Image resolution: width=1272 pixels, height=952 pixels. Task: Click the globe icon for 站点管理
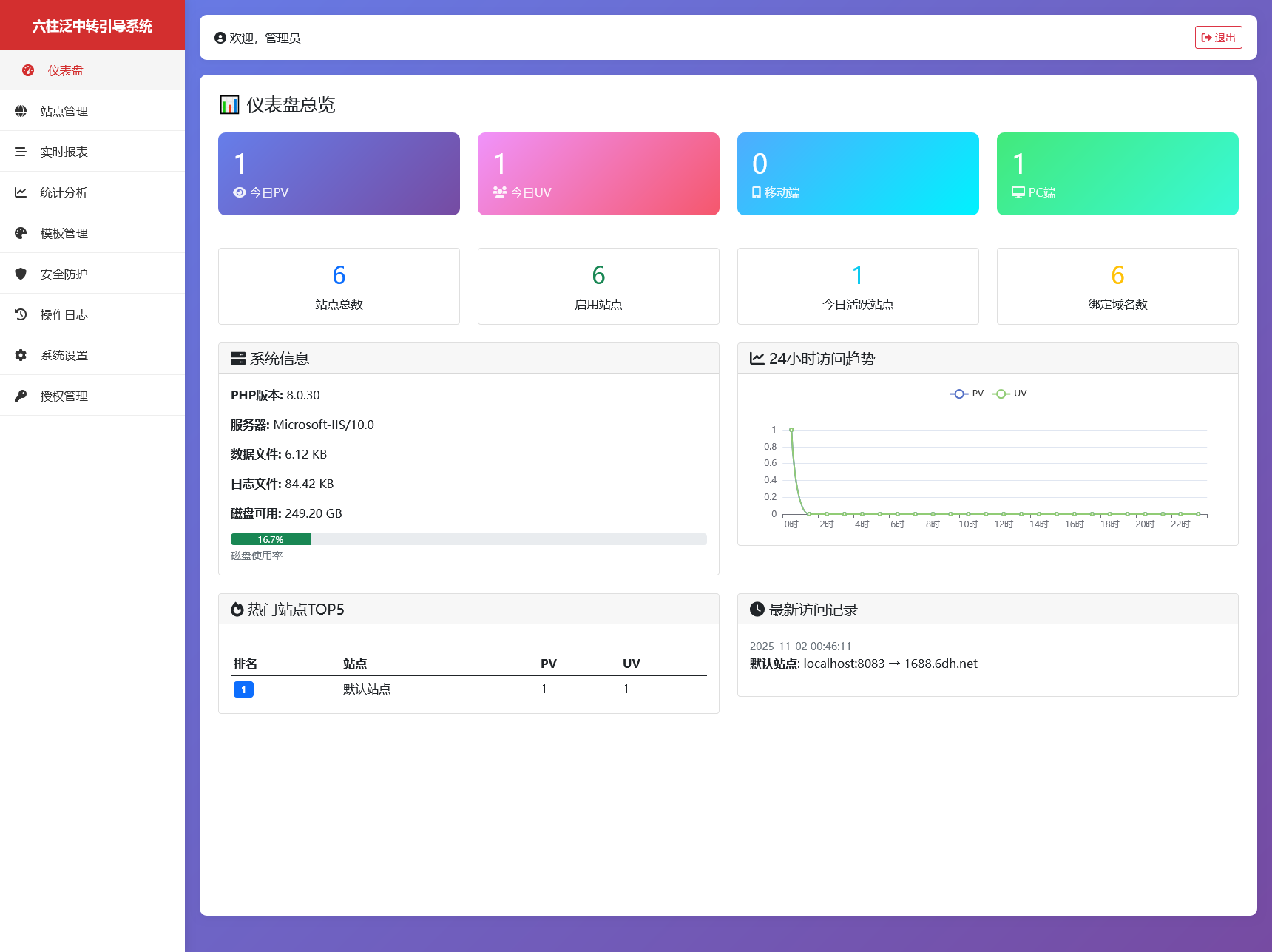[x=21, y=111]
